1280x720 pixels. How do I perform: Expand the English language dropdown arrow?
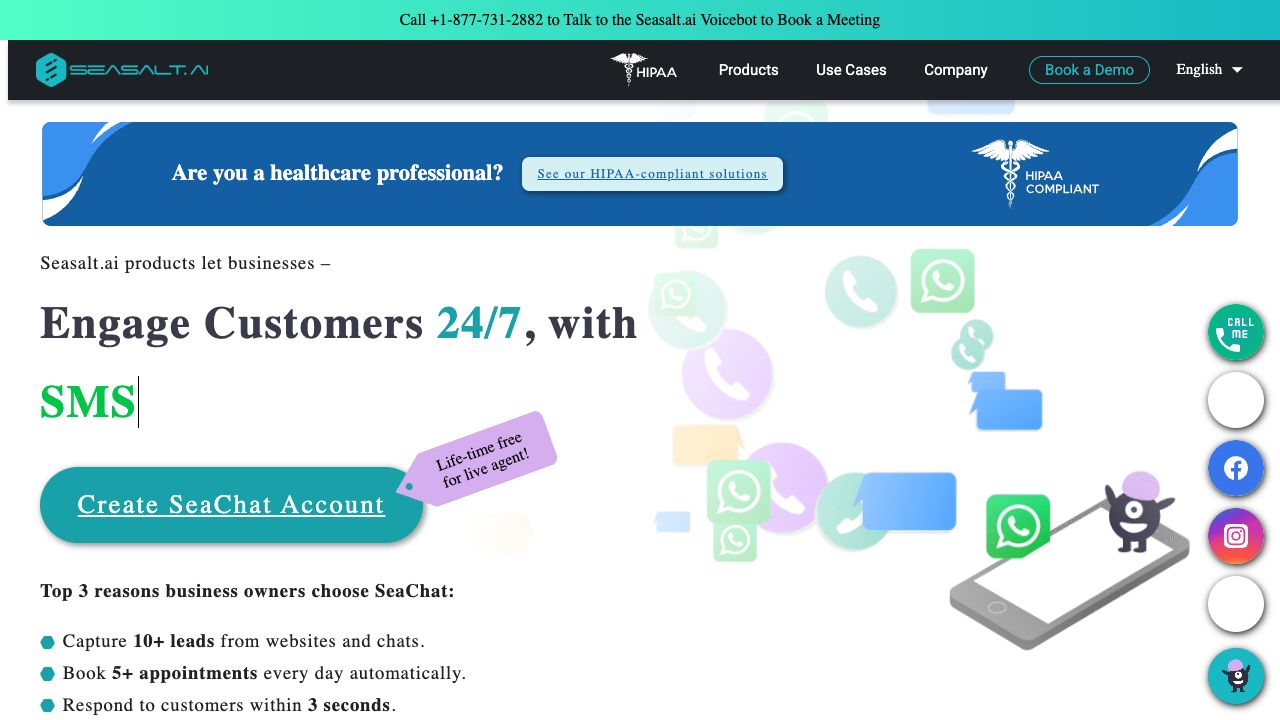[1237, 70]
